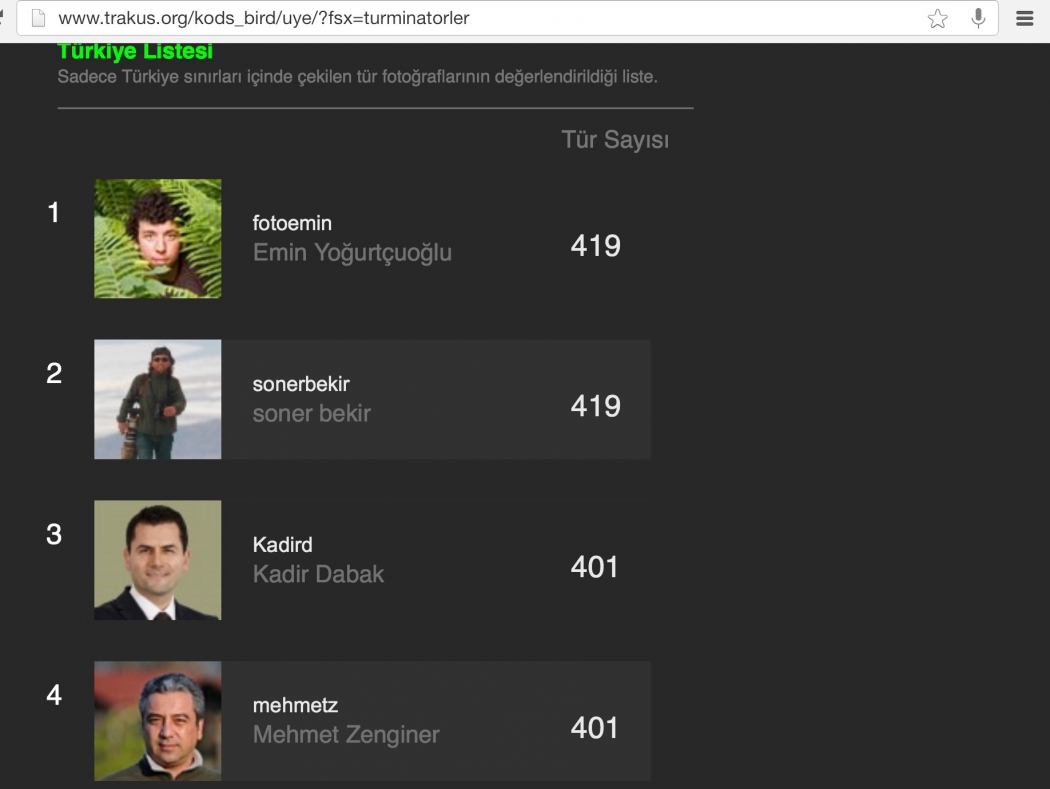
Task: Select the name Kadir Dabak
Action: point(318,574)
